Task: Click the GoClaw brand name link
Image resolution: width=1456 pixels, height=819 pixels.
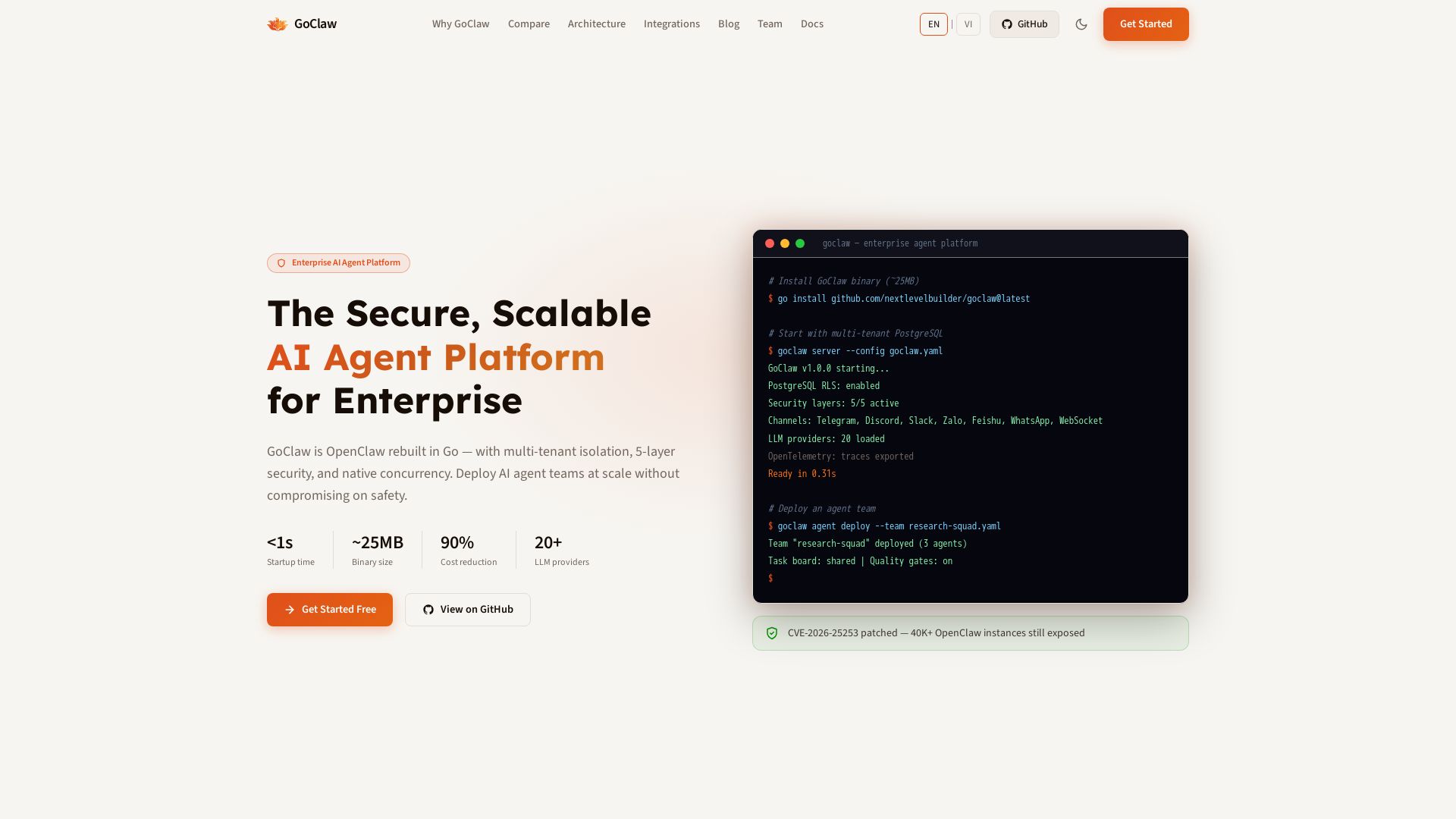Action: 315,24
